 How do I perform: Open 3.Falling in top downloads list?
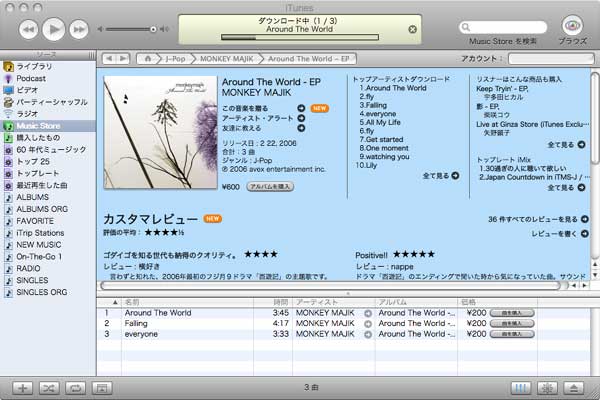point(373,105)
